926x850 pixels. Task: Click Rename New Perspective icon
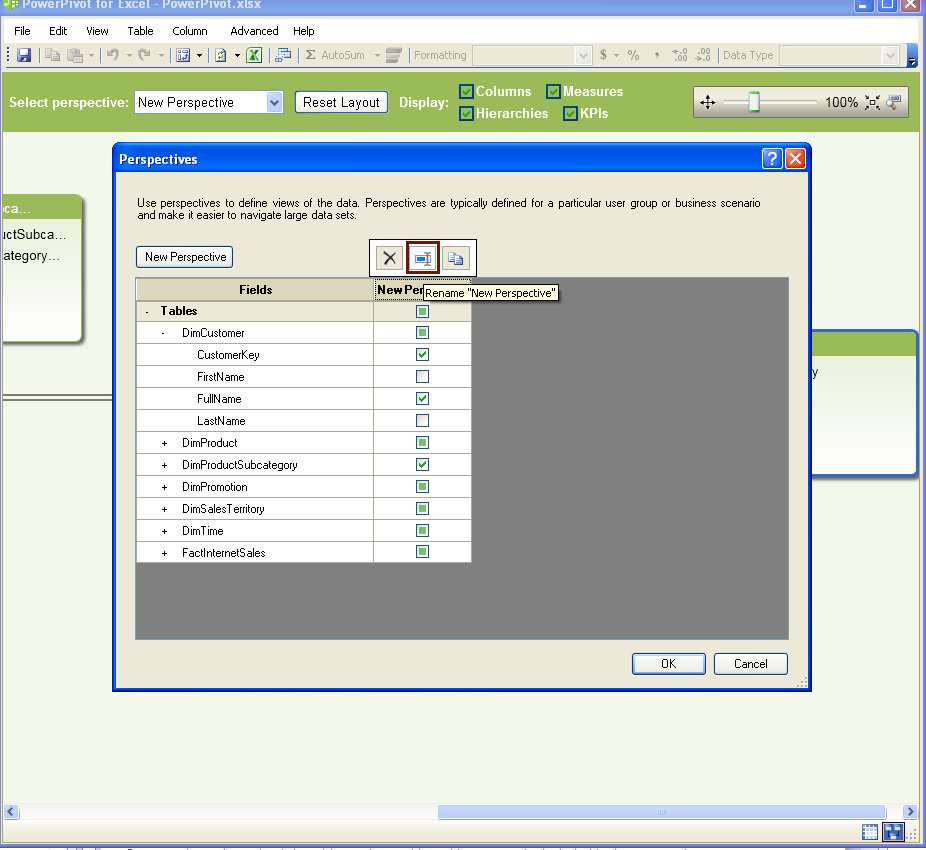click(423, 258)
